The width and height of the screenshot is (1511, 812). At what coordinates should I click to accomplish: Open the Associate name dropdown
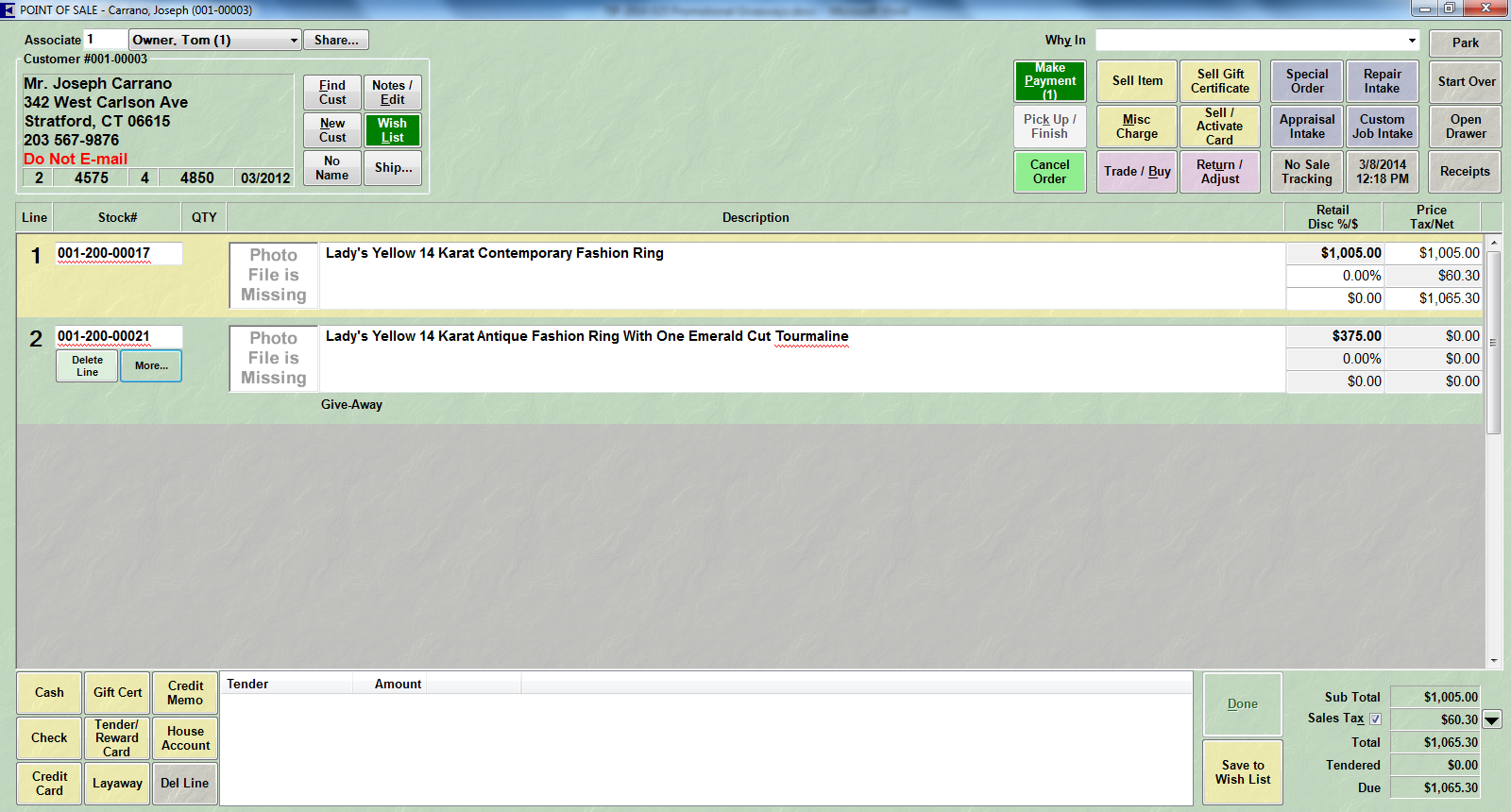coord(294,41)
